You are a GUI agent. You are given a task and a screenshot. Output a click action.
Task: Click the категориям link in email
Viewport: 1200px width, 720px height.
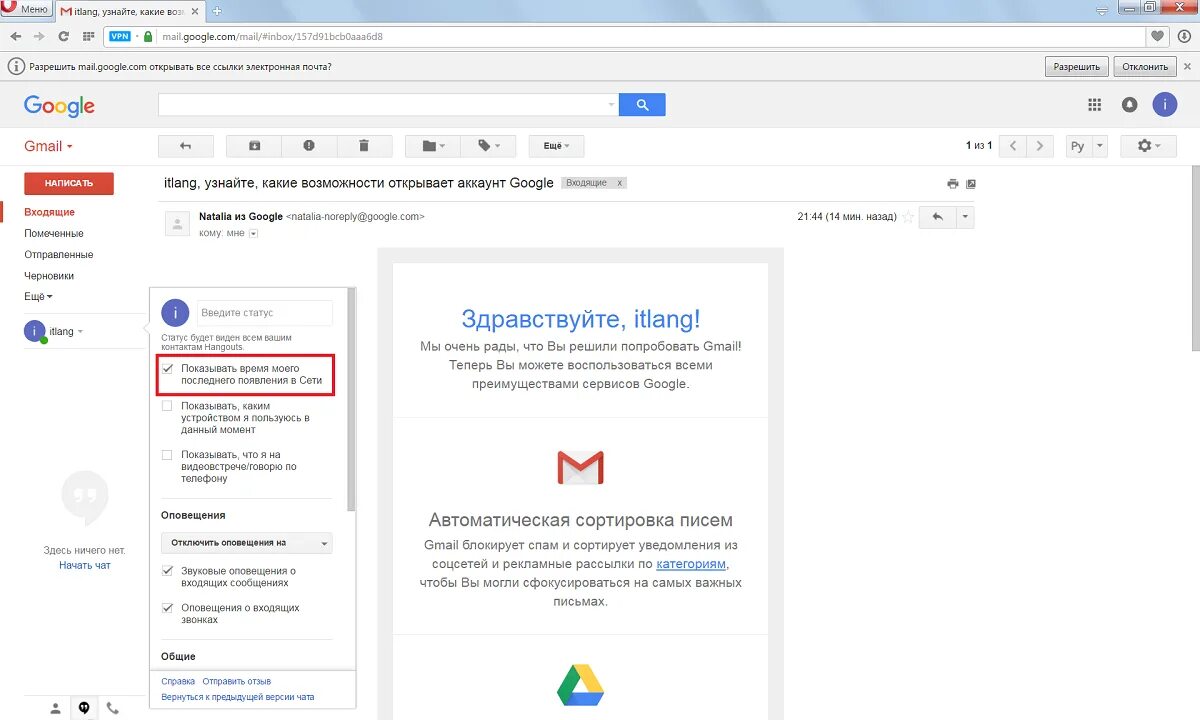[x=691, y=564]
